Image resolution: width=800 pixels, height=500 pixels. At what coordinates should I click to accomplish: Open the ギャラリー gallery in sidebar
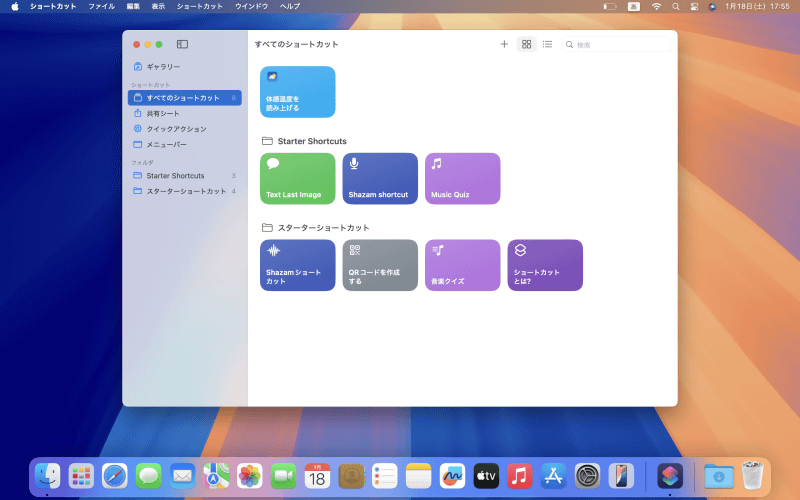tap(184, 67)
